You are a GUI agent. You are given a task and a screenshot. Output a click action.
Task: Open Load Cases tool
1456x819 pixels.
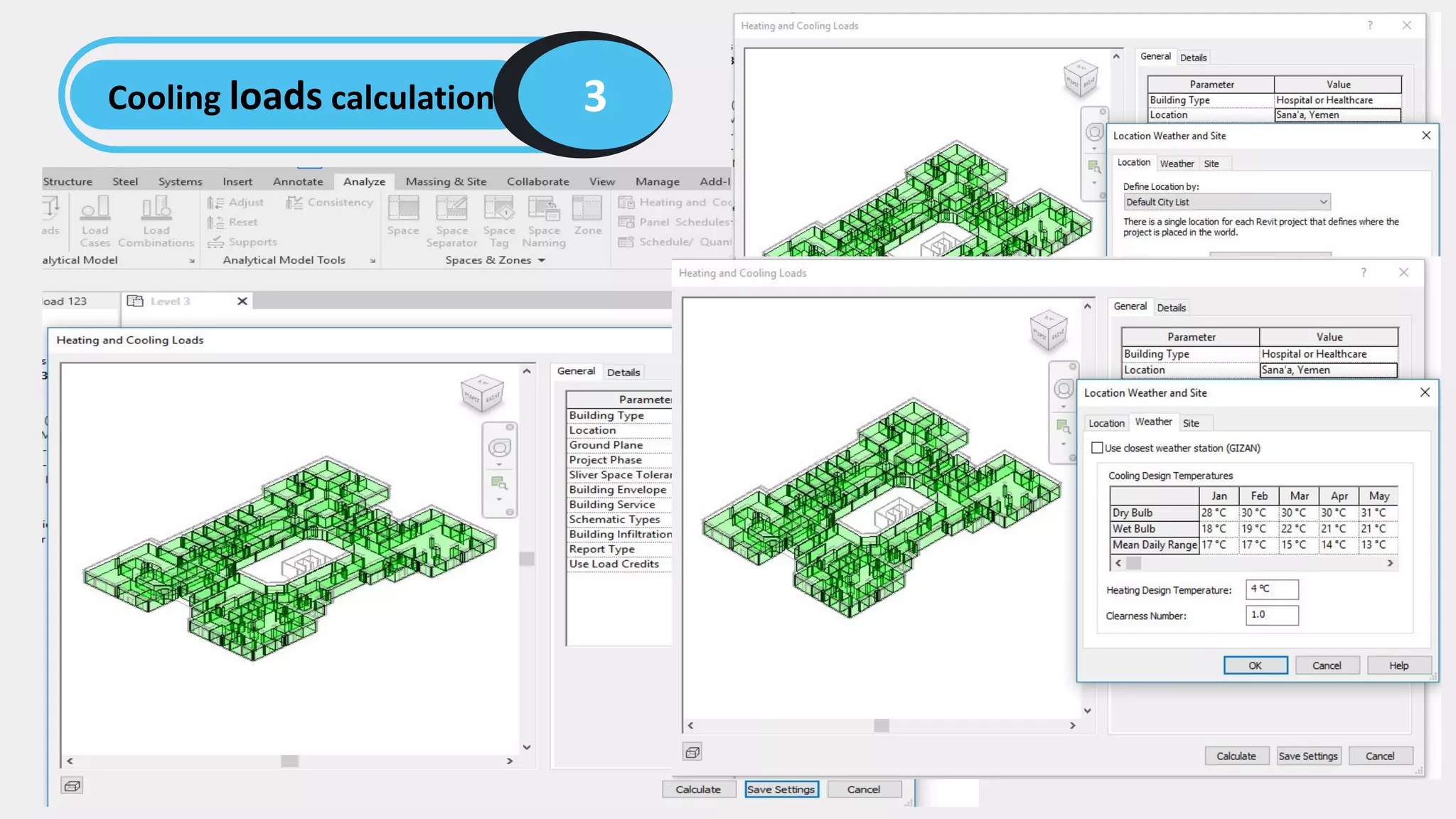pos(95,210)
